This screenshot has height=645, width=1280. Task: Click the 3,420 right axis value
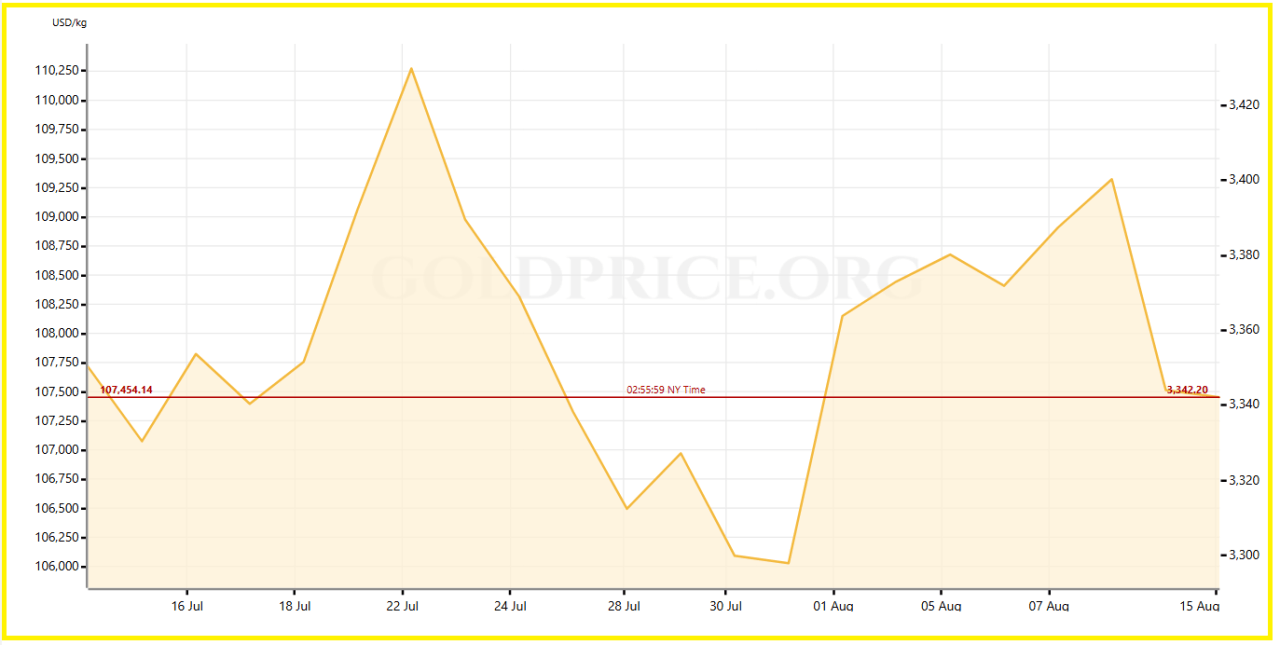coord(1245,105)
